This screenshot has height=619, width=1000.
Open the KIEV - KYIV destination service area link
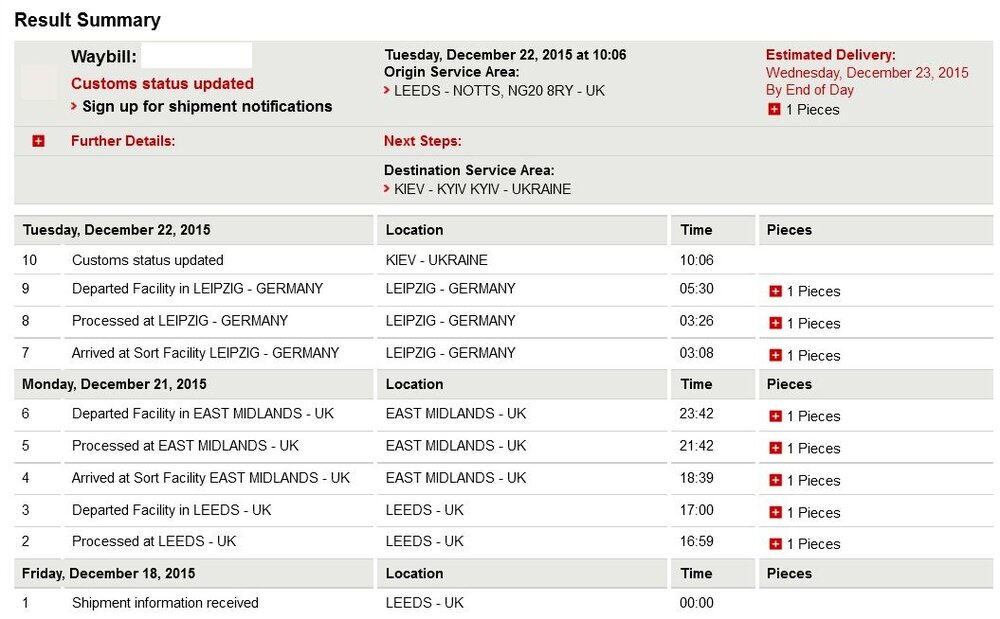(482, 189)
